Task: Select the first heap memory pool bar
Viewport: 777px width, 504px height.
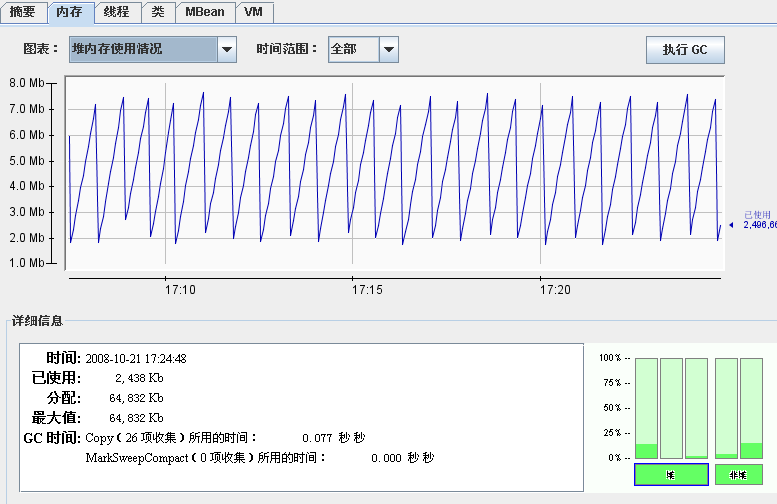Action: click(x=646, y=408)
